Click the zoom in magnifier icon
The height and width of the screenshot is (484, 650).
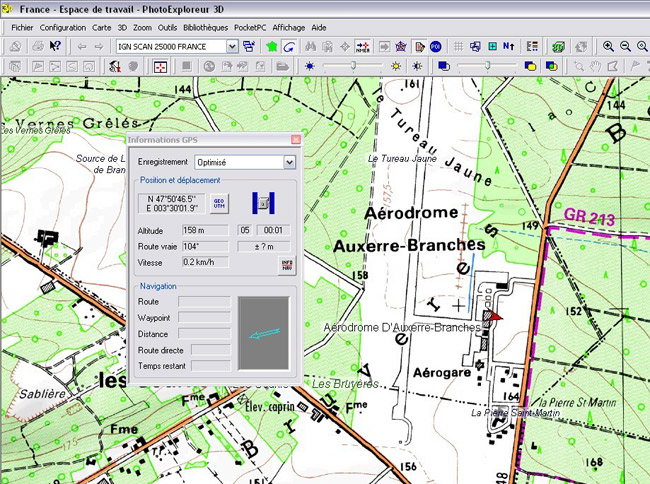[608, 46]
